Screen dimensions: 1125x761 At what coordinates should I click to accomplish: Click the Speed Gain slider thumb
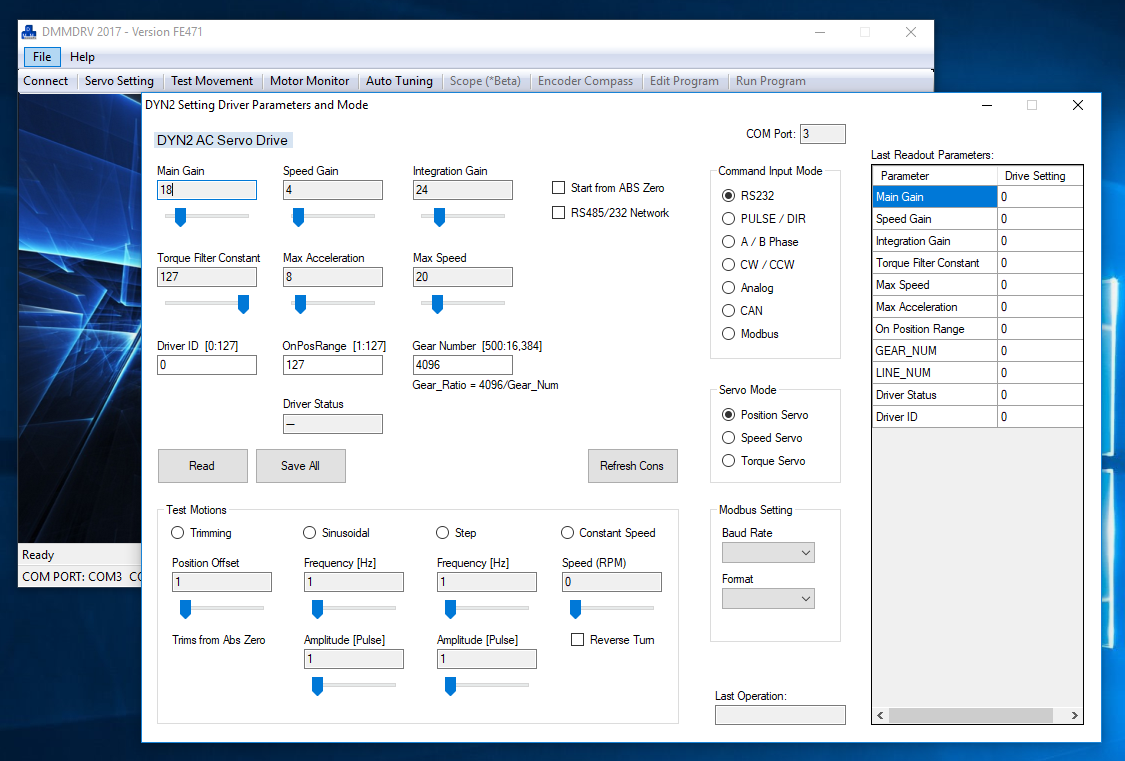298,217
